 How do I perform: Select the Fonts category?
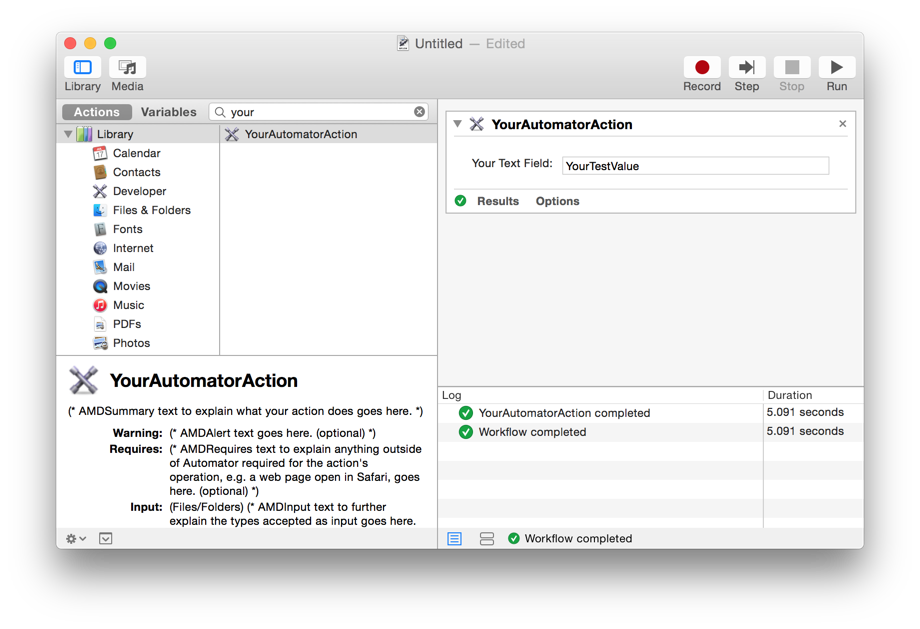tap(128, 229)
